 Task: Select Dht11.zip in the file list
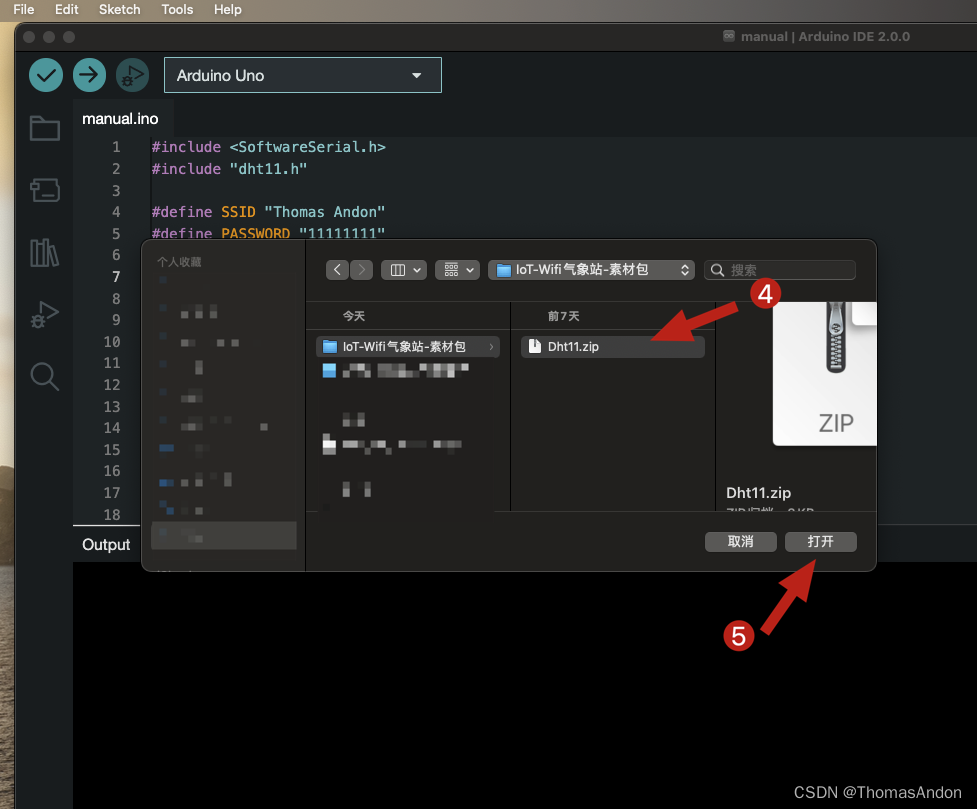[x=612, y=347]
